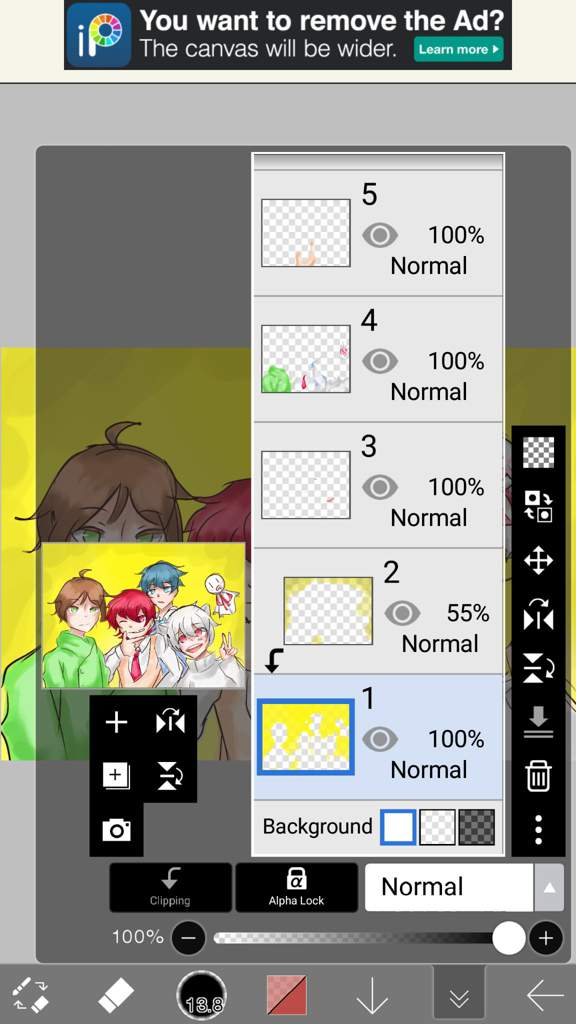Viewport: 576px width, 1024px height.
Task: Merge layer down with download arrow icon
Action: (x=538, y=723)
